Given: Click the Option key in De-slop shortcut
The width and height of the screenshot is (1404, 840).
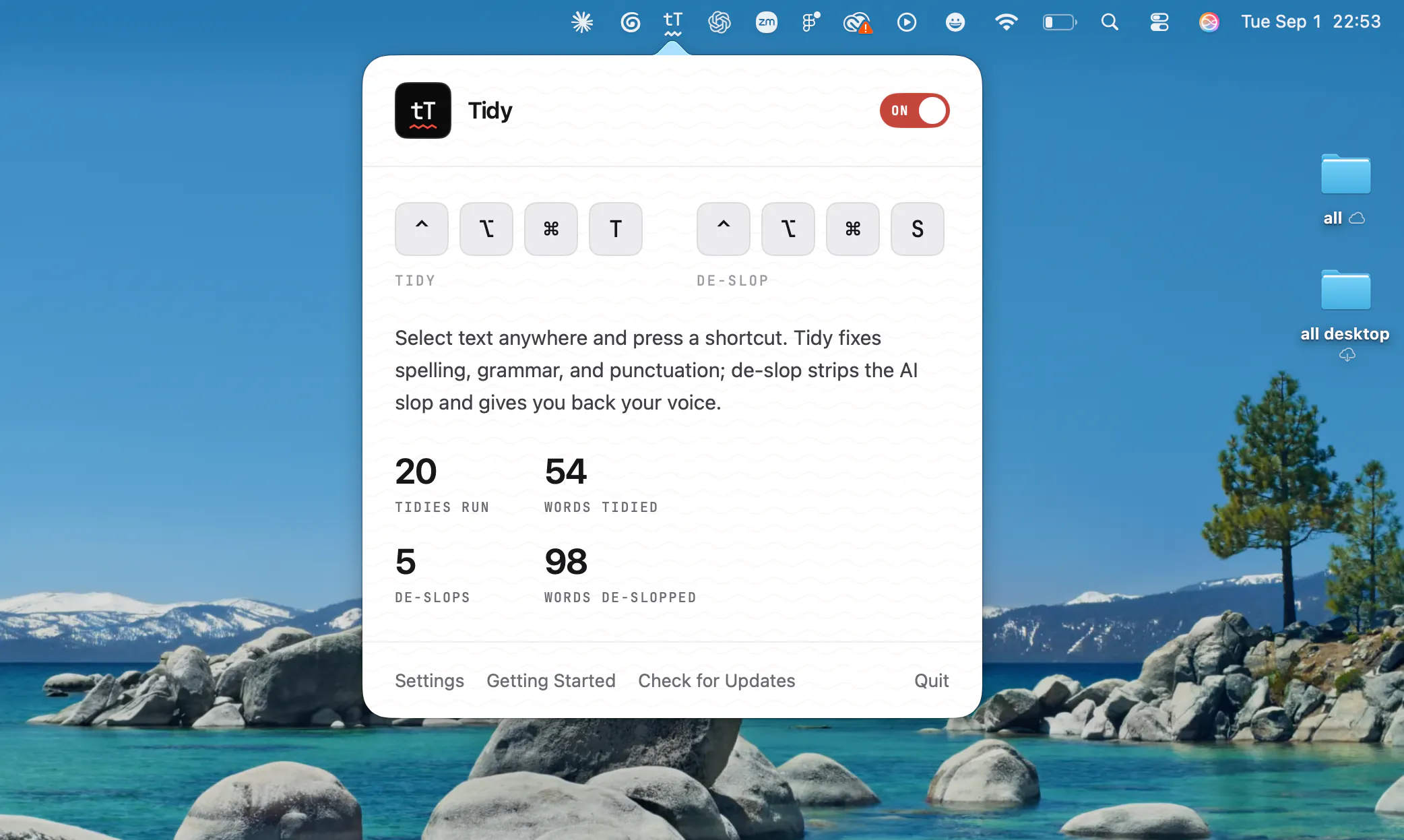Looking at the screenshot, I should [788, 229].
